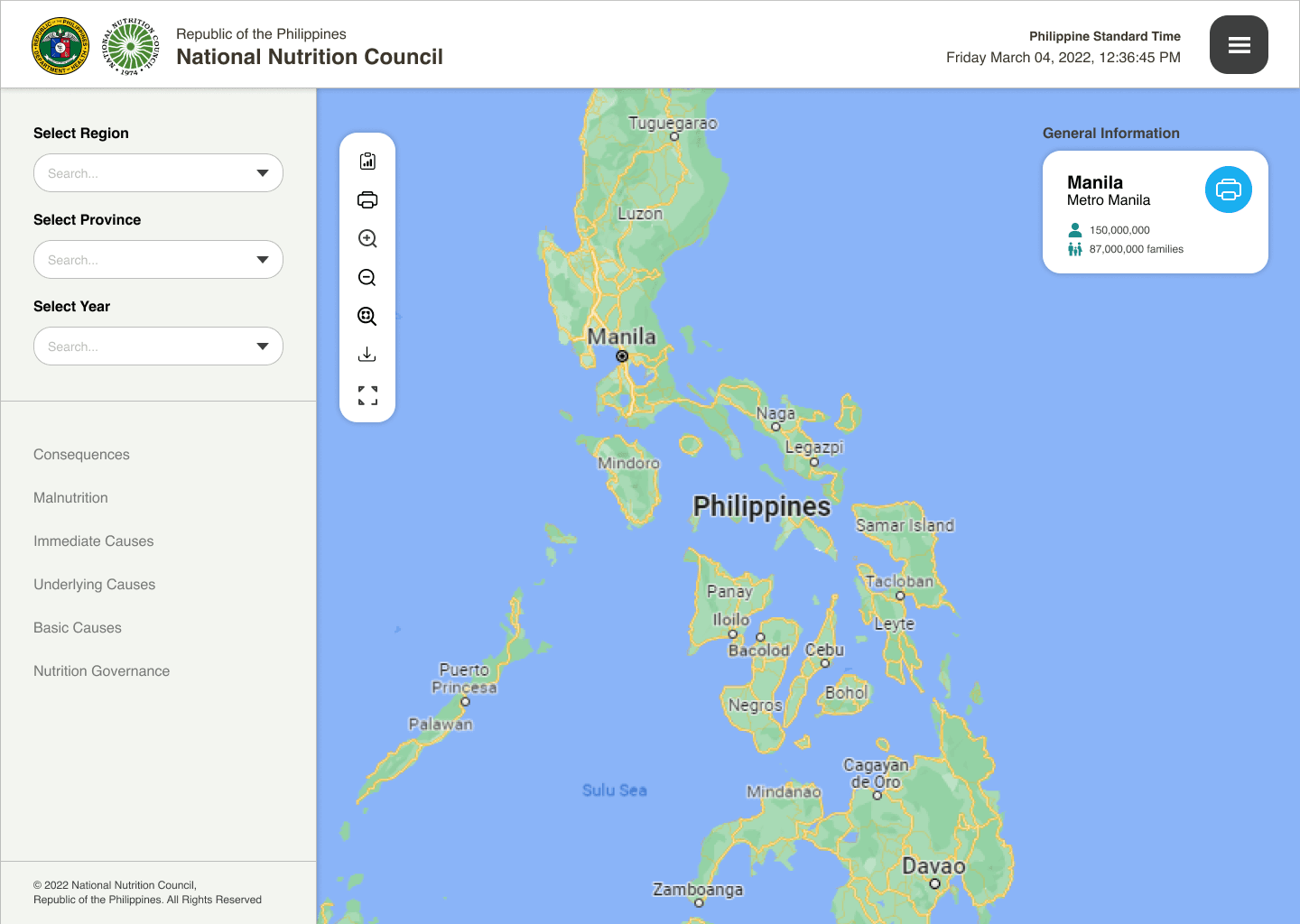Zoom in on the map

coord(367,239)
